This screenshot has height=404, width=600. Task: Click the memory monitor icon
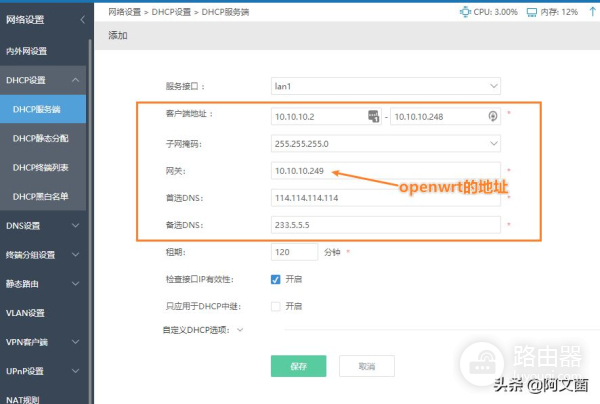coord(532,12)
